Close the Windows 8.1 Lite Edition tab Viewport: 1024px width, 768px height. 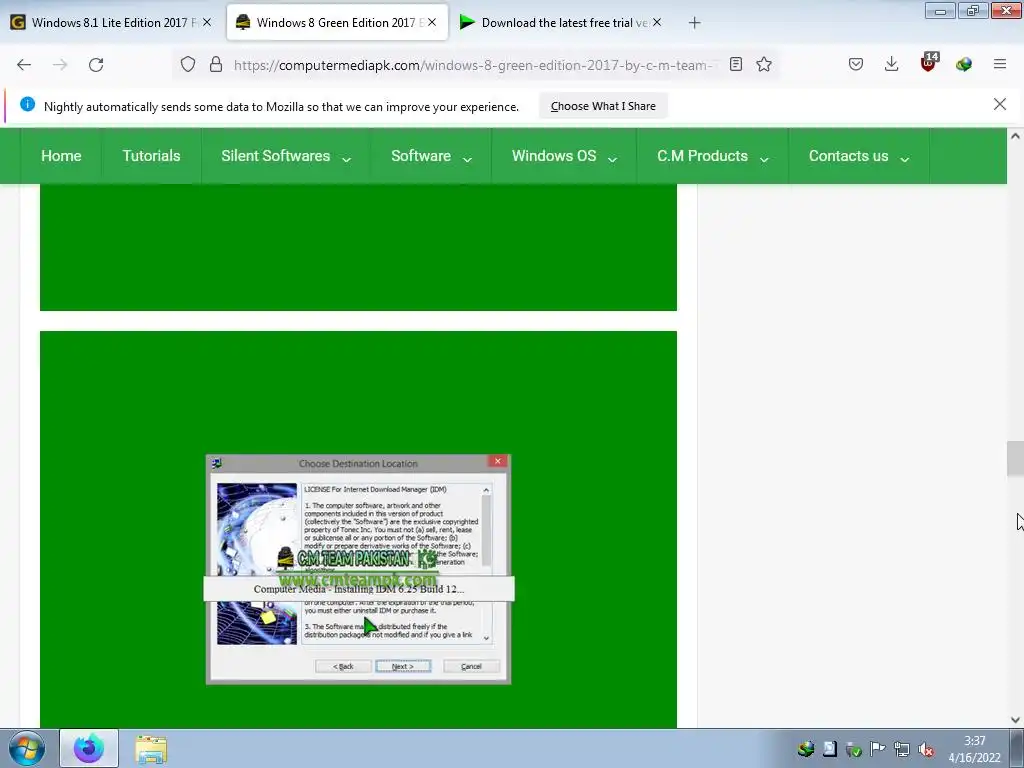[207, 22]
